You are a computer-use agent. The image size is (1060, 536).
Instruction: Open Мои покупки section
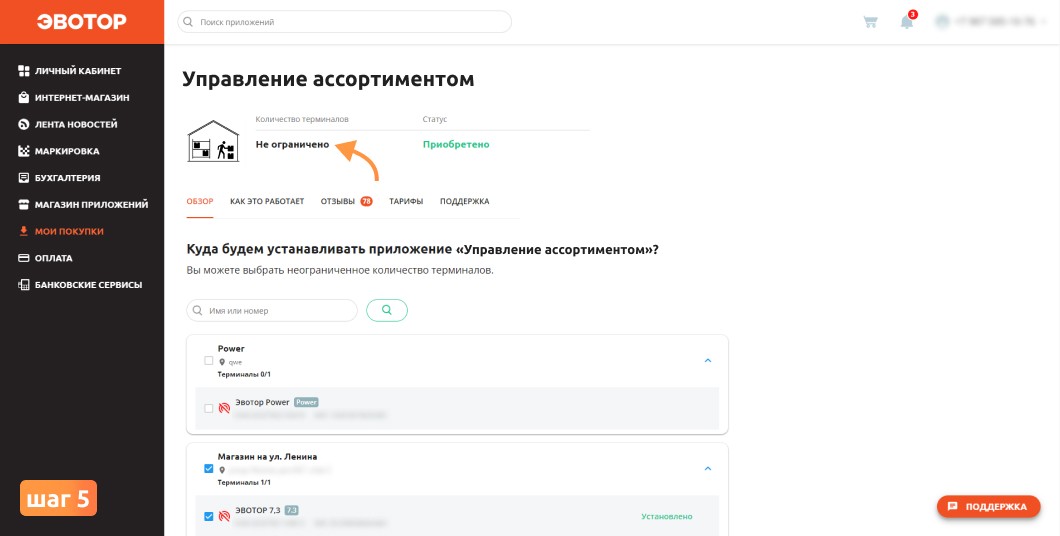click(x=70, y=231)
